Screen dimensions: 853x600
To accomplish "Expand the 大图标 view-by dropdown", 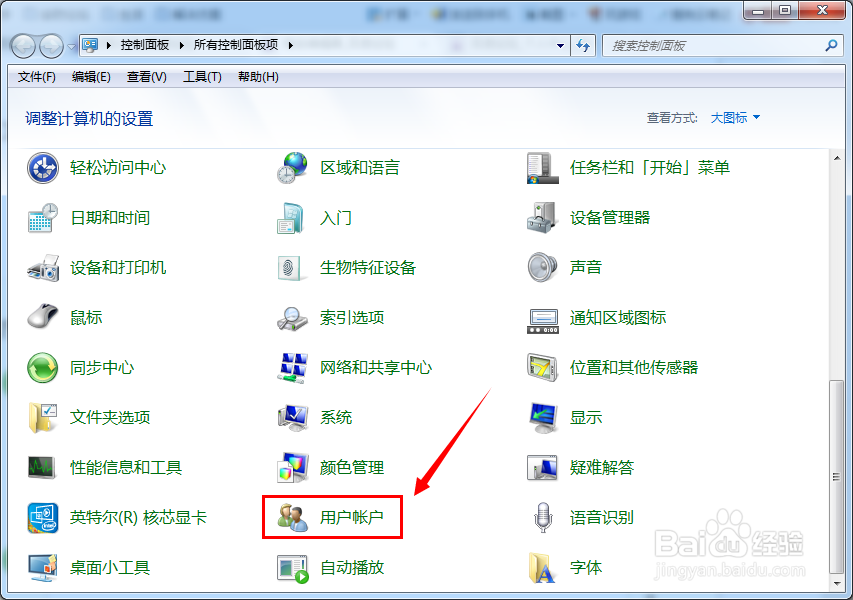I will (x=734, y=117).
